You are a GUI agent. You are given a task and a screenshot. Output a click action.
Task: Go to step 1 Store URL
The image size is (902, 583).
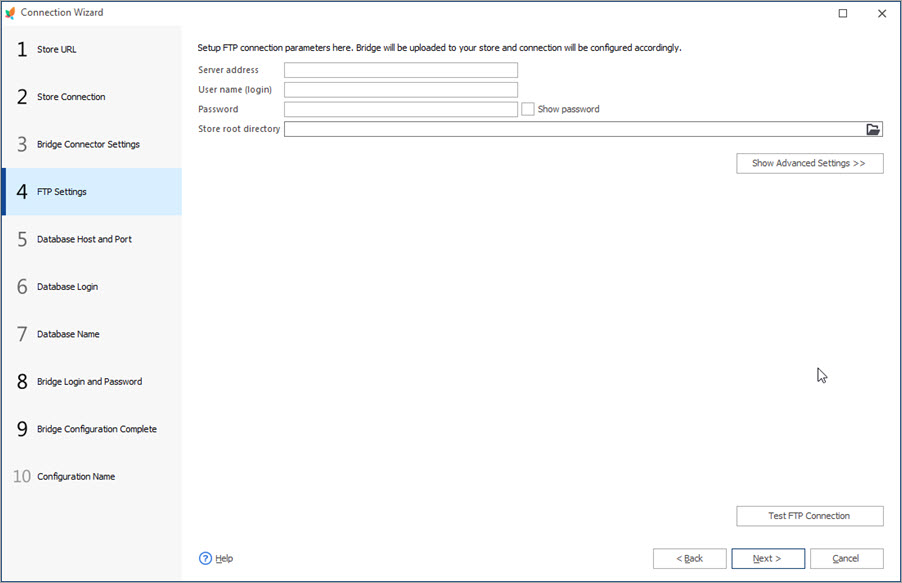[x=92, y=49]
